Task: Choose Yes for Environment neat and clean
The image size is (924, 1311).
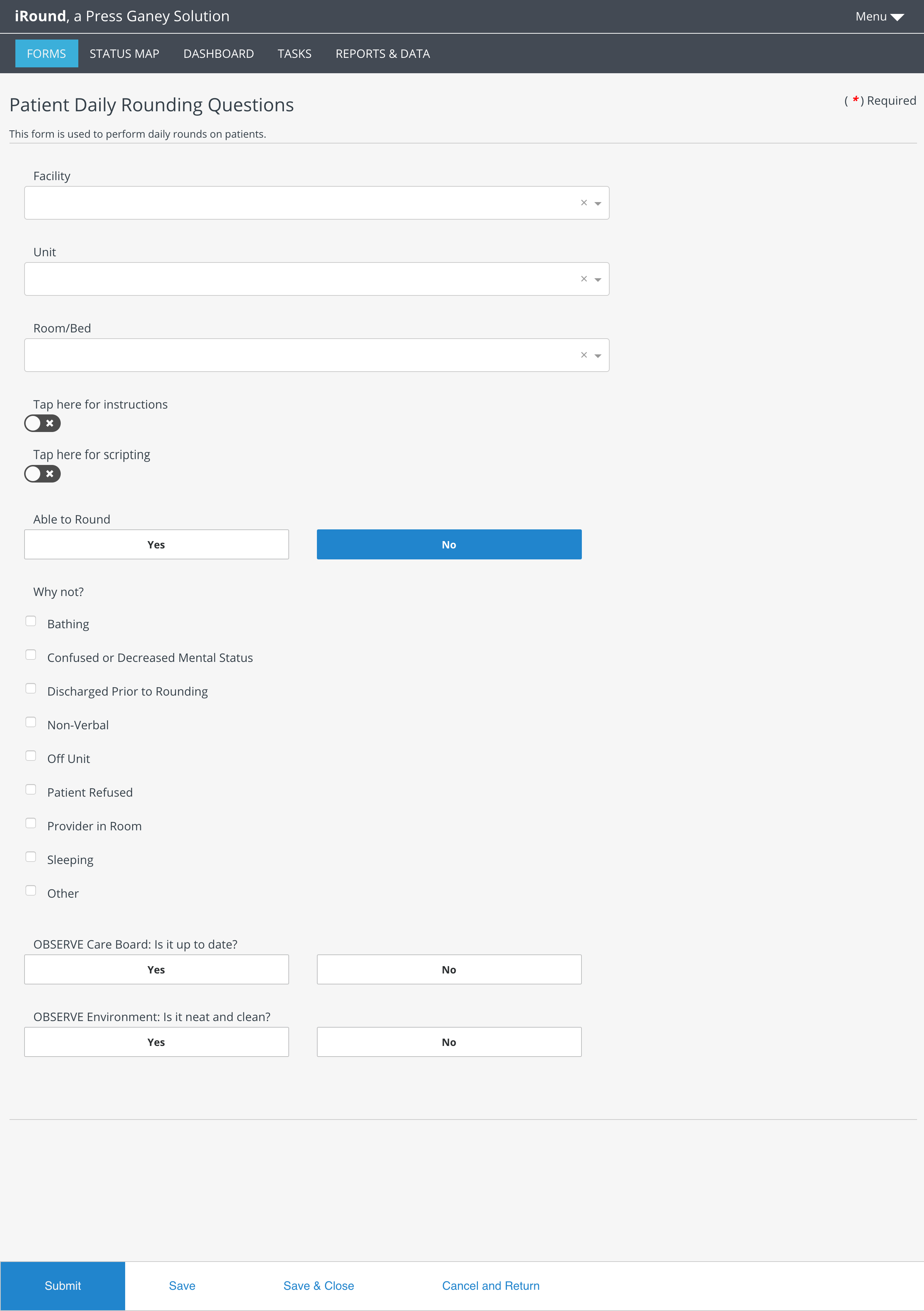Action: (x=156, y=1042)
